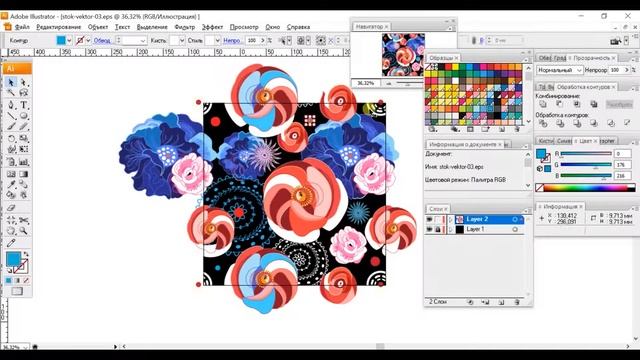Open the Редактирование menu
This screenshot has height=360, width=640.
(59, 27)
